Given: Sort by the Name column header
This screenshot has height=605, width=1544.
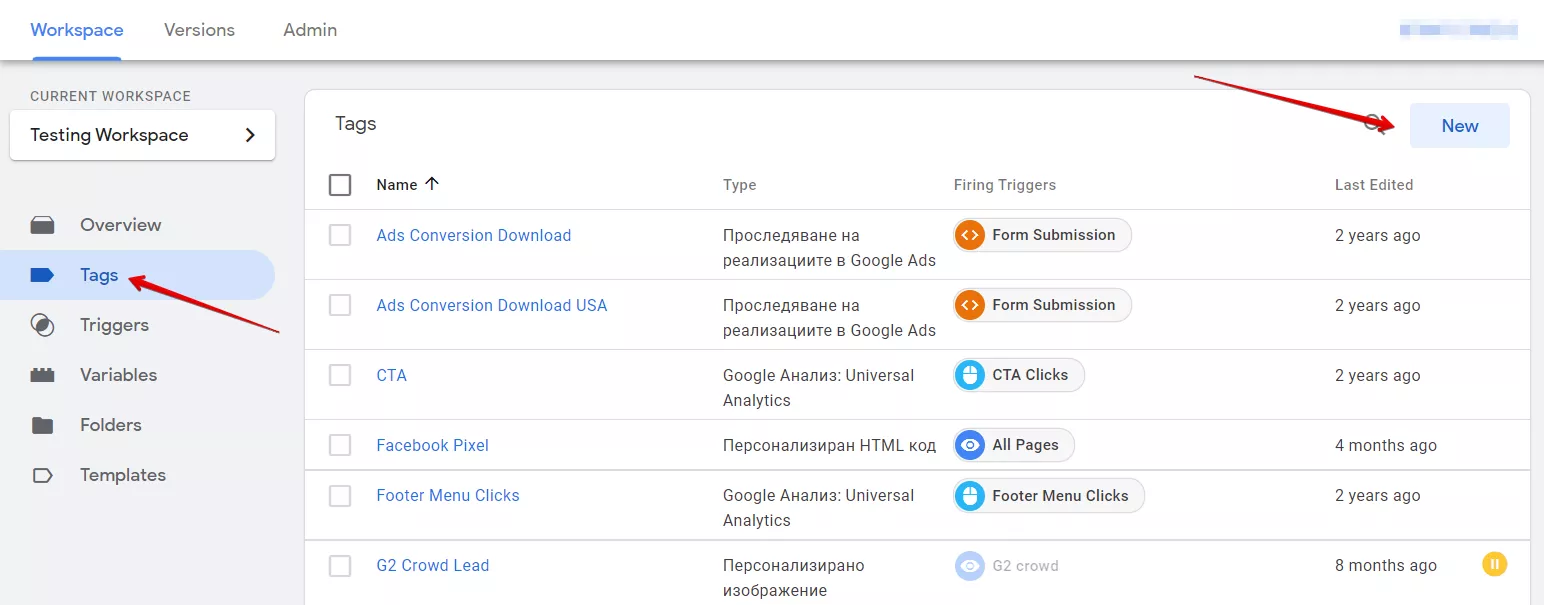Looking at the screenshot, I should pyautogui.click(x=397, y=184).
